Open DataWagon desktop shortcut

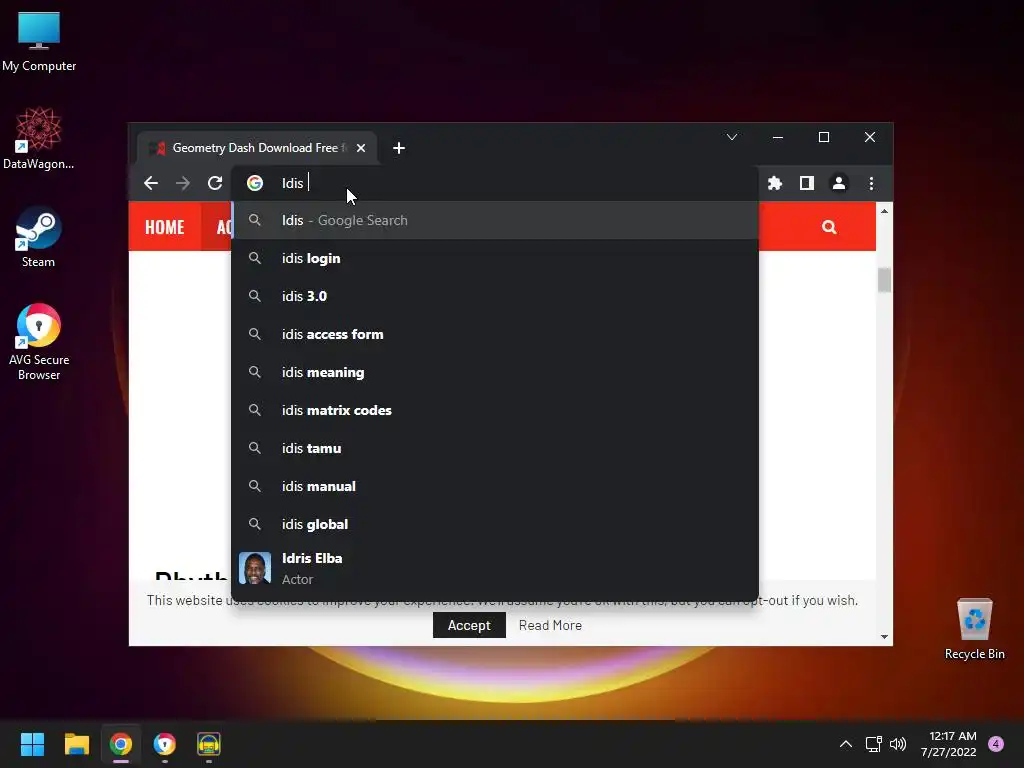[39, 138]
